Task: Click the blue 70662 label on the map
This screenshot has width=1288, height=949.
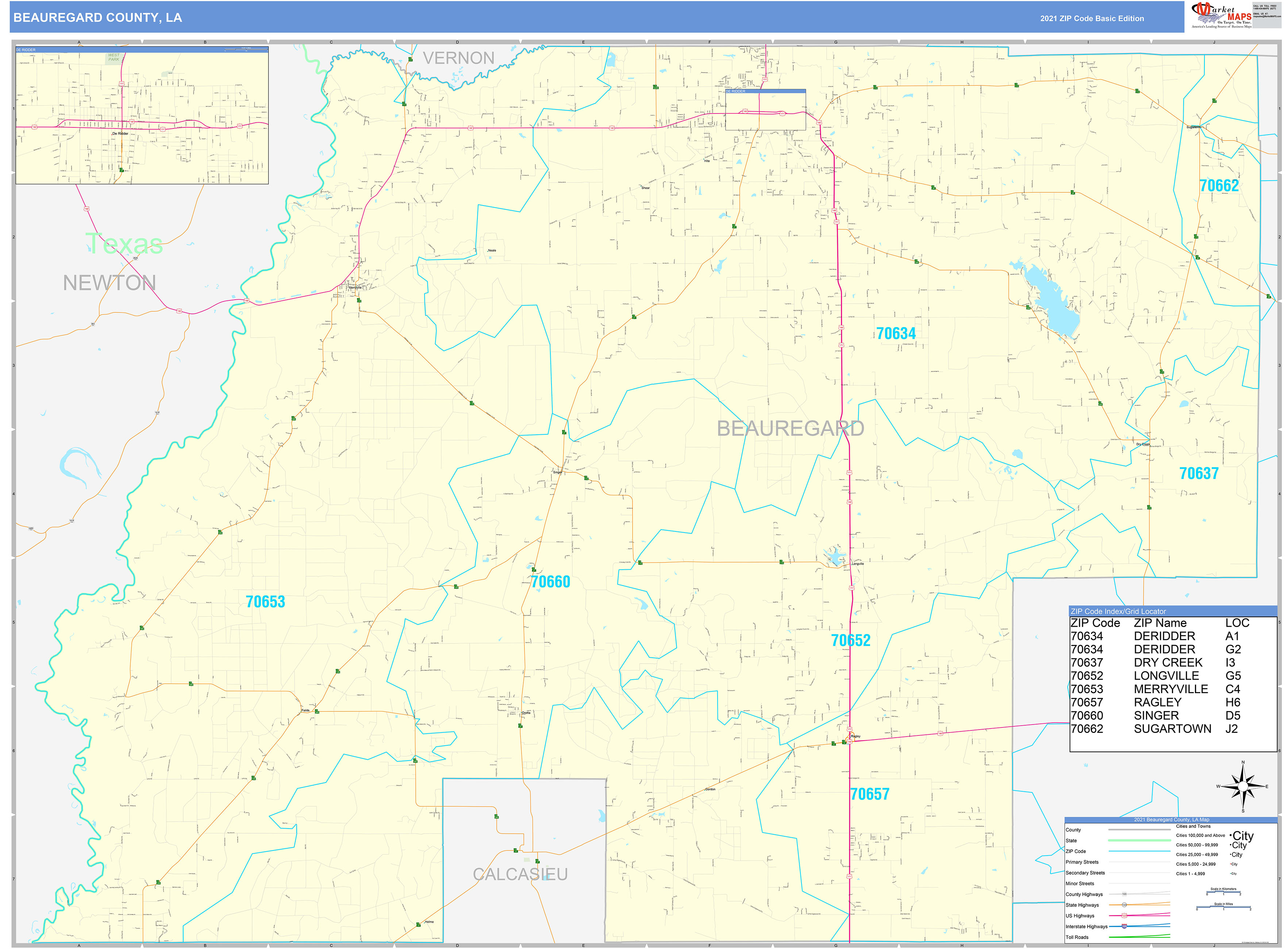Action: pyautogui.click(x=1219, y=185)
